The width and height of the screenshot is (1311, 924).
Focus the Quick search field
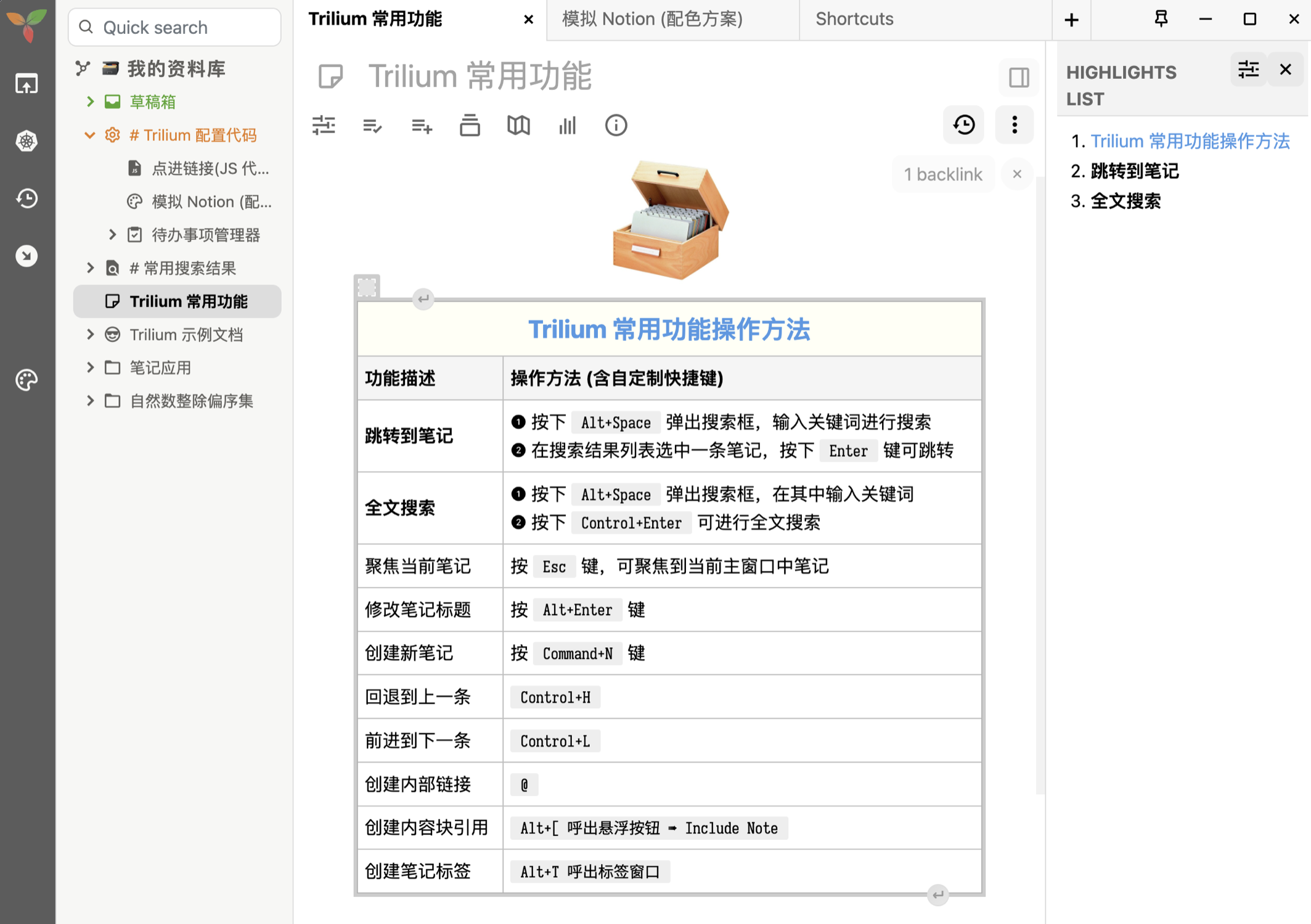(x=176, y=27)
